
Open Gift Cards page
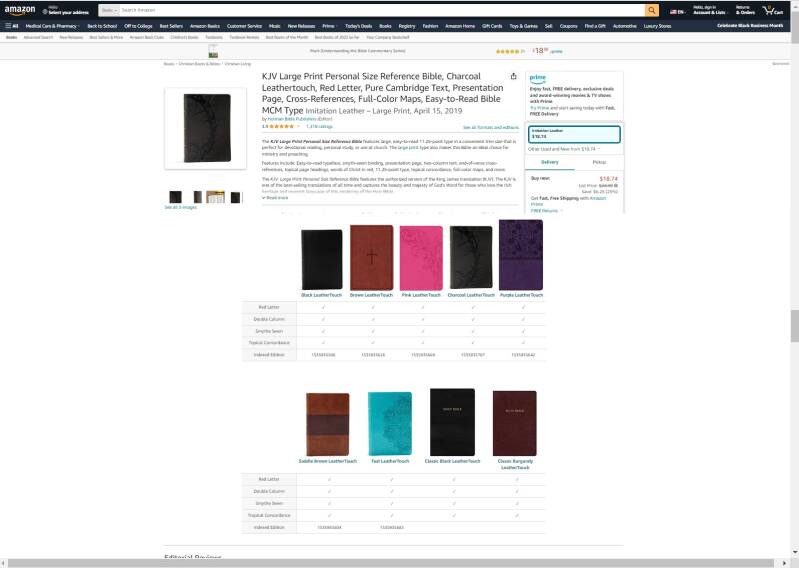click(x=492, y=26)
